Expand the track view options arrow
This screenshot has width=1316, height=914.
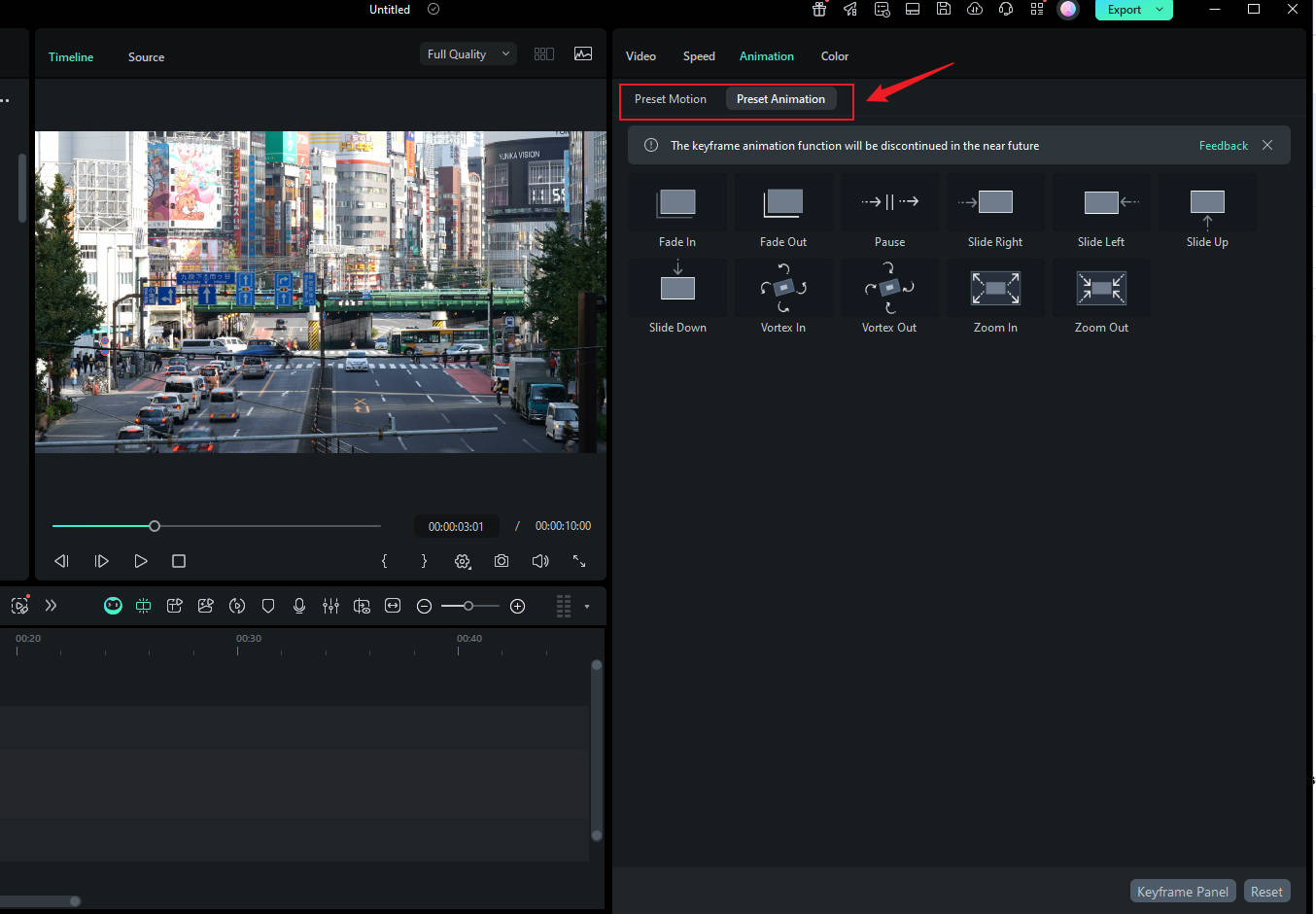[587, 607]
